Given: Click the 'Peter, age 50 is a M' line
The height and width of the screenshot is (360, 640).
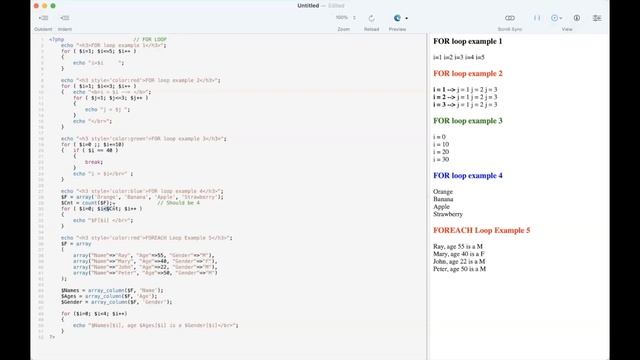Looking at the screenshot, I should click(x=460, y=269).
